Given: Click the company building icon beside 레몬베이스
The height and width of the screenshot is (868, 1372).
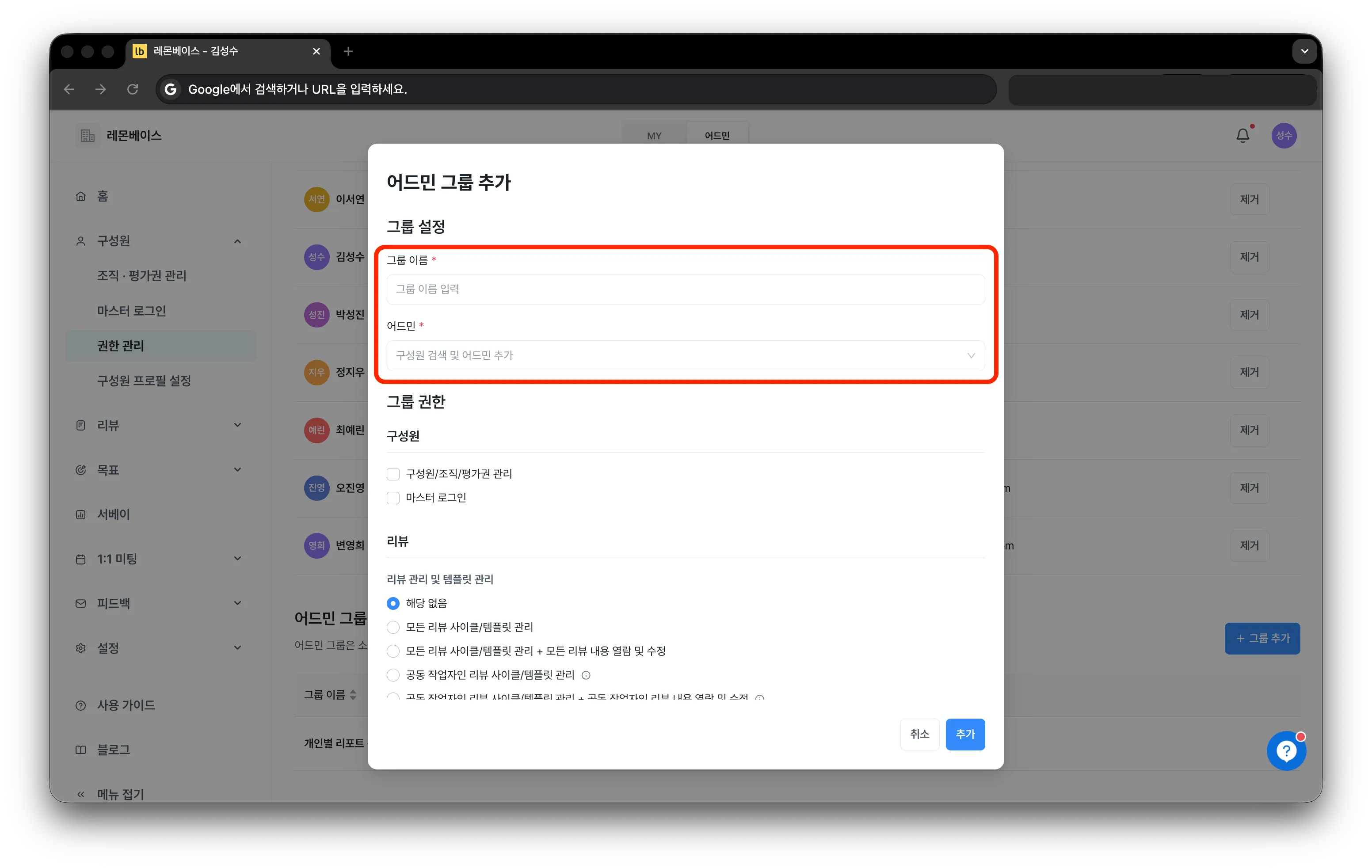Looking at the screenshot, I should (87, 136).
